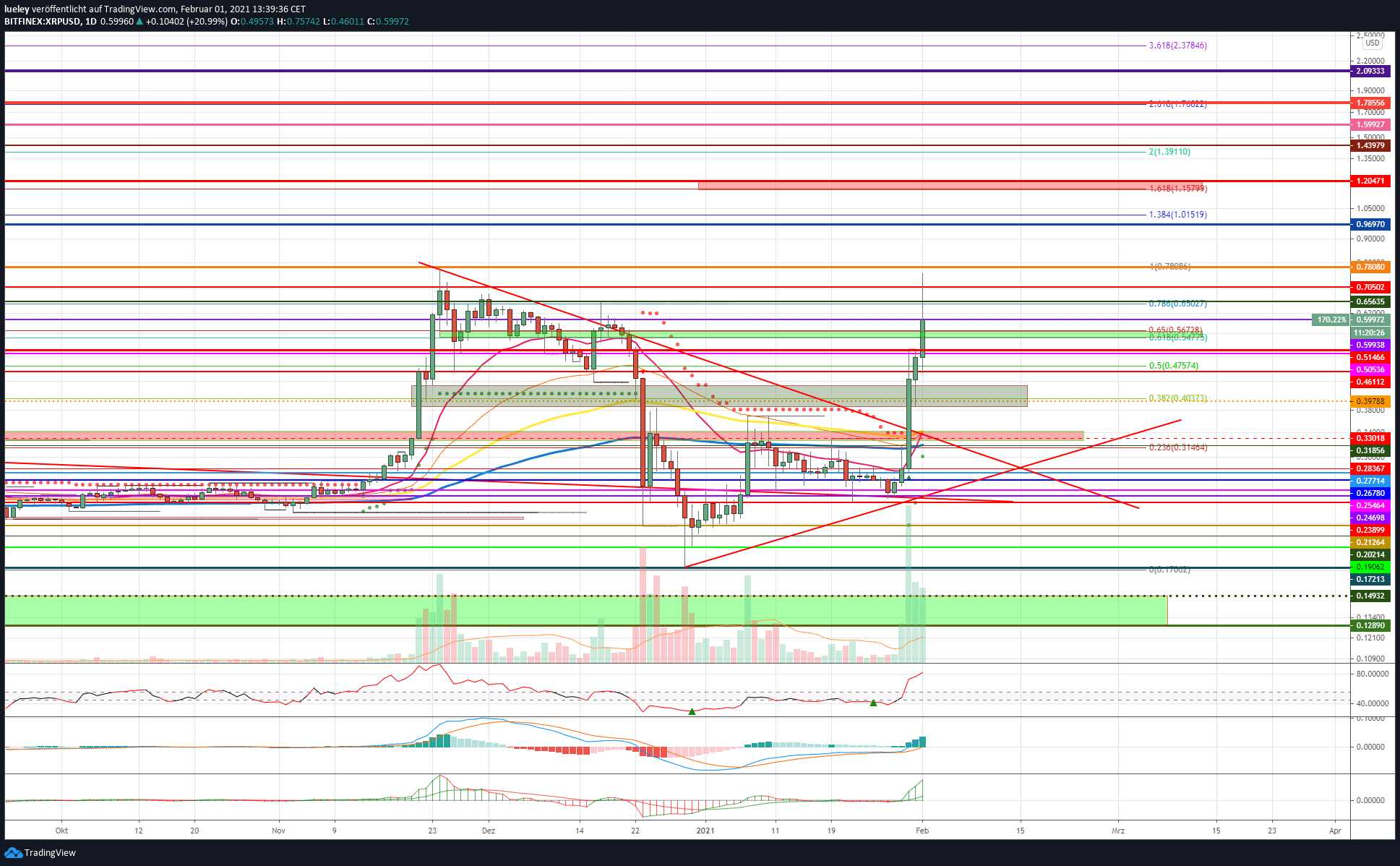Click the BITFINEX:XRPUSD symbol title
The height and width of the screenshot is (866, 1400).
pos(42,22)
